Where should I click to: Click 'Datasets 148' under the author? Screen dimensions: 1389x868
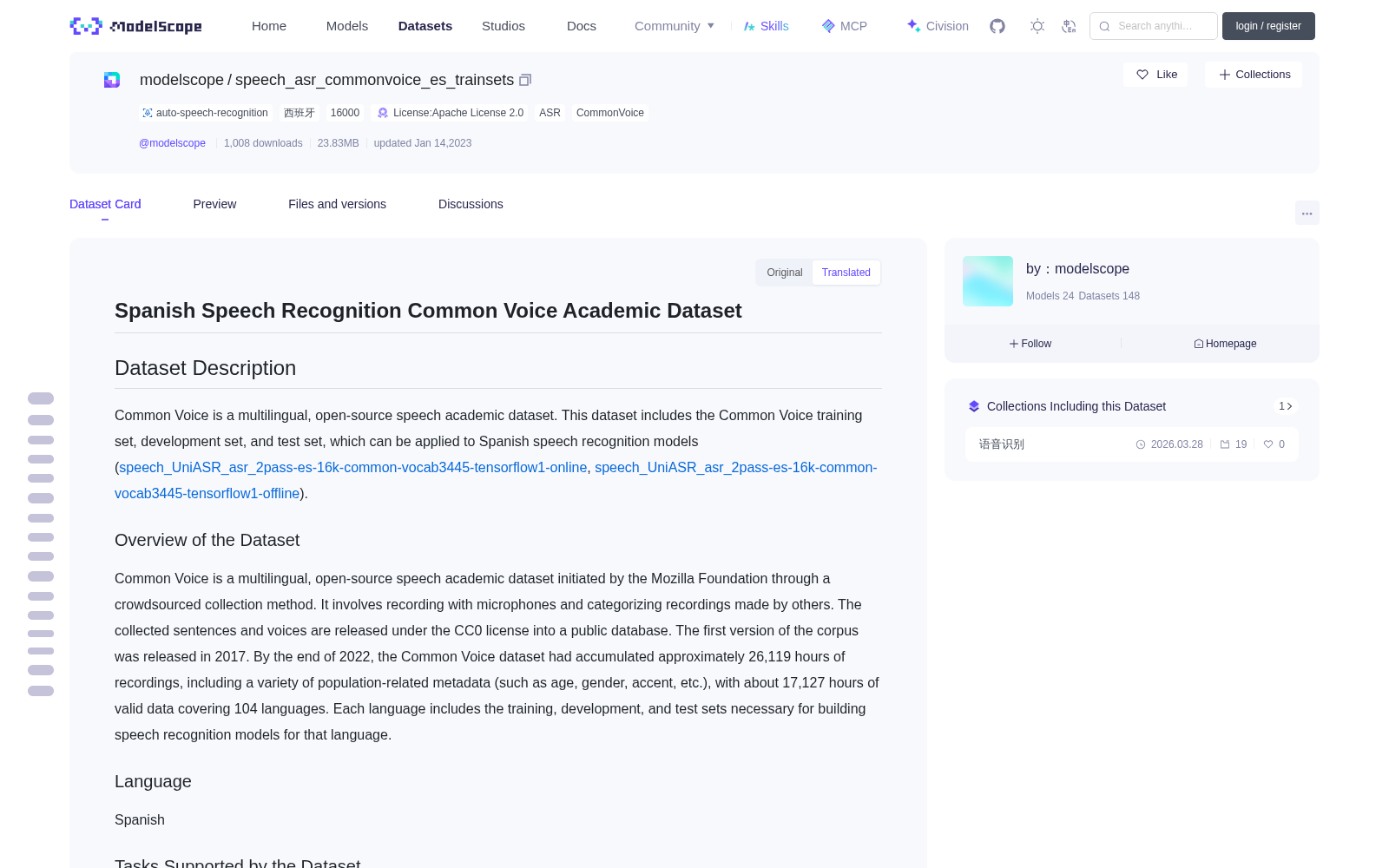click(1109, 296)
